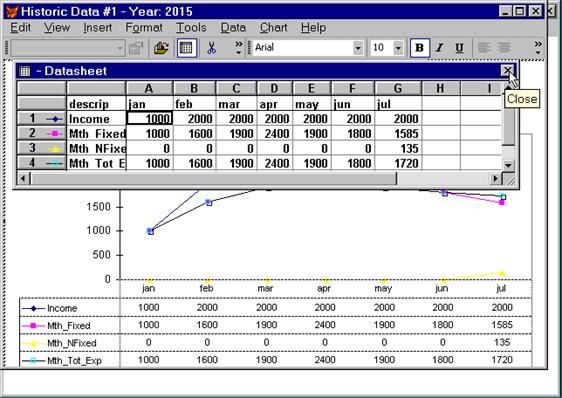Expand more formatting toolbar buttons chevron
This screenshot has height=398, width=562.
[538, 48]
